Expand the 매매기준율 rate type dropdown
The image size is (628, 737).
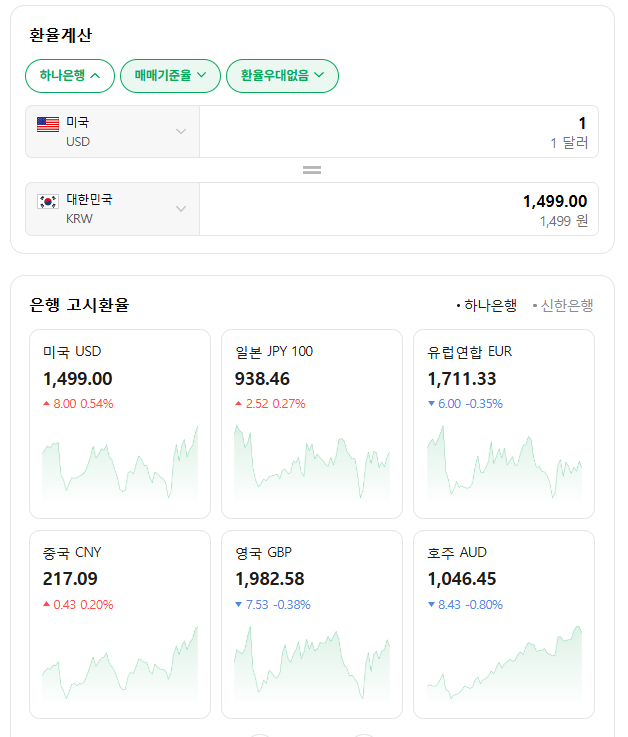(x=170, y=75)
